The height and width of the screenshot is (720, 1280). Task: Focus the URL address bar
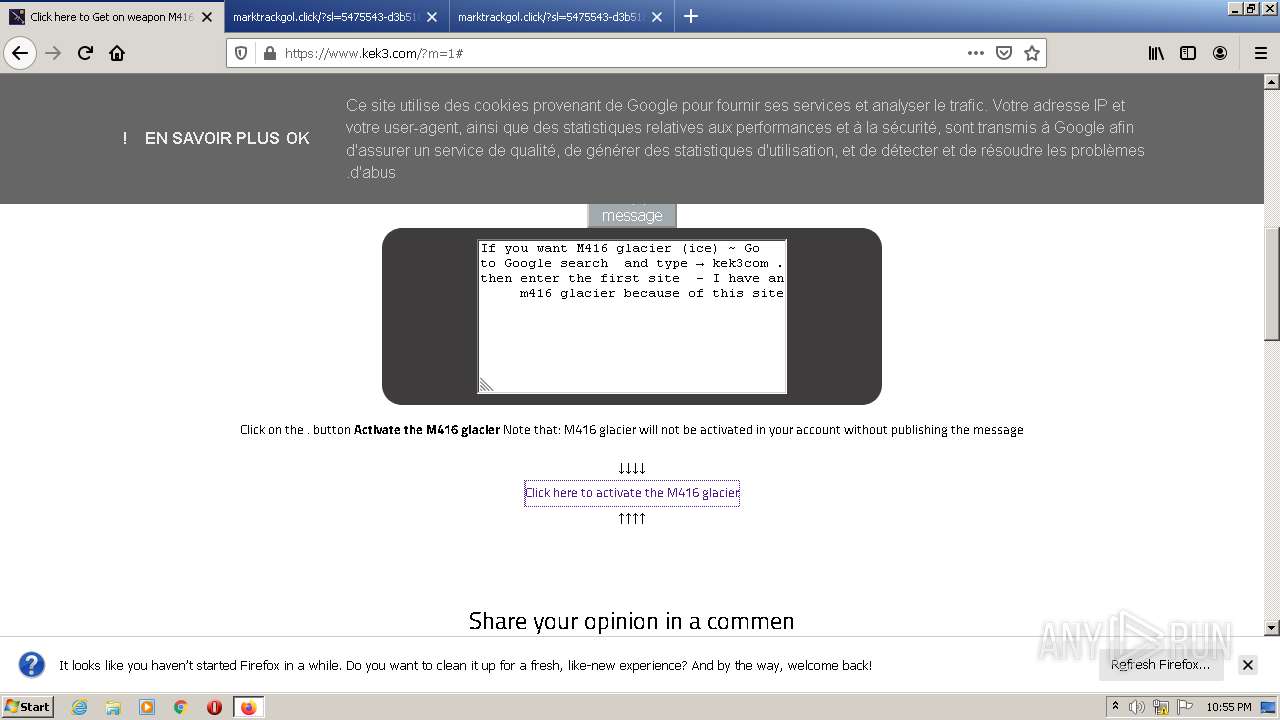point(620,53)
